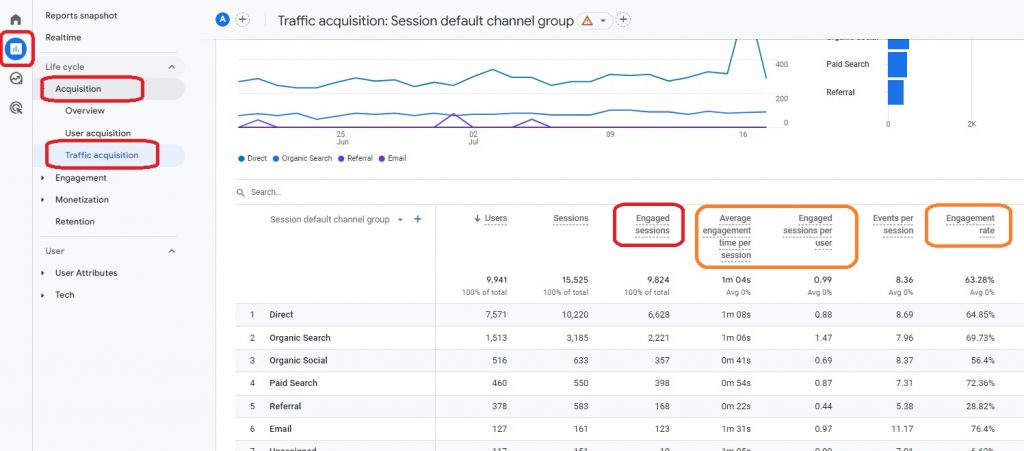Click the Referral bar in bar chart
This screenshot has width=1024, height=451.
click(895, 92)
